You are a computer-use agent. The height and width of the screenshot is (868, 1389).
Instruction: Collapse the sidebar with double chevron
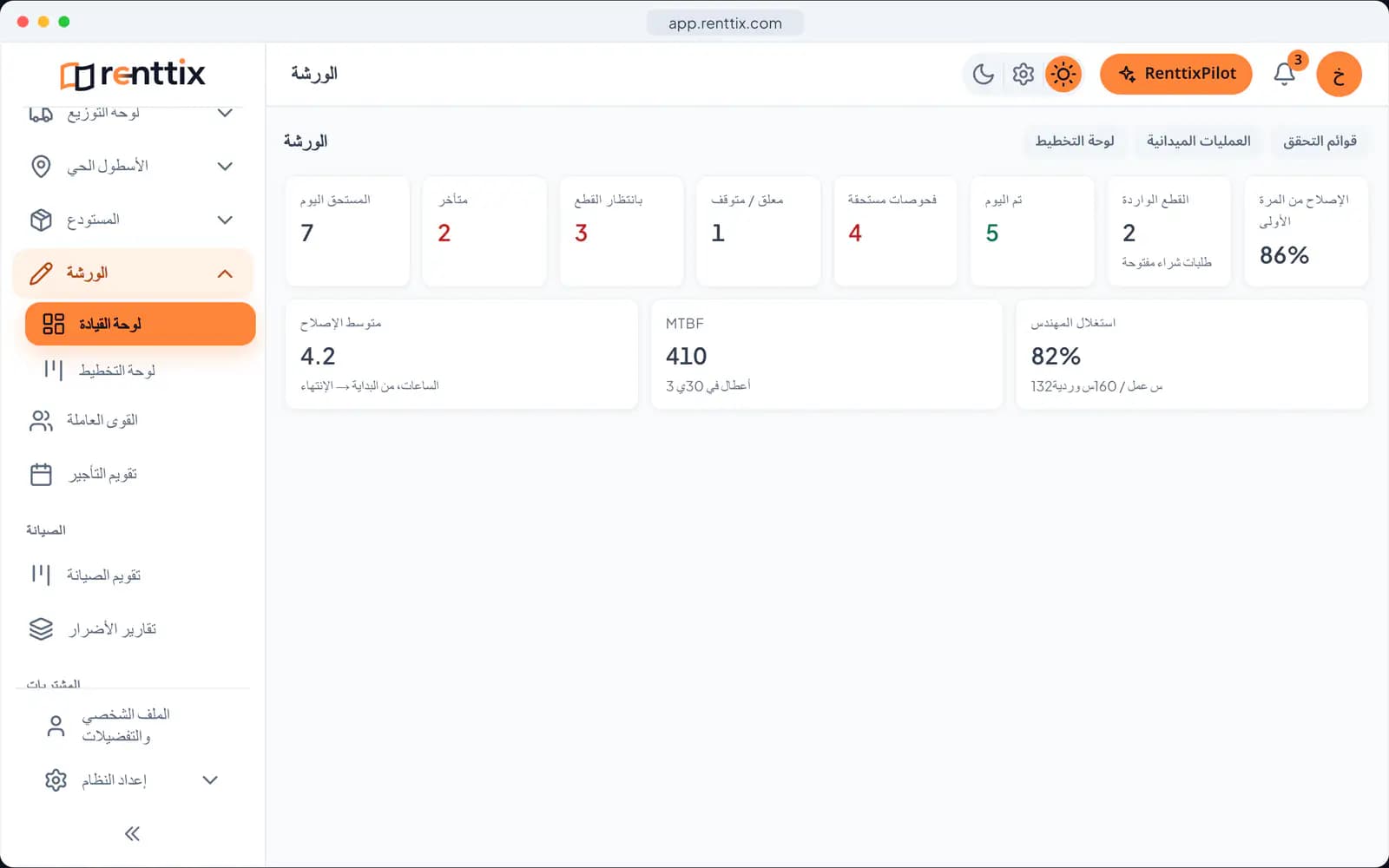click(x=132, y=834)
